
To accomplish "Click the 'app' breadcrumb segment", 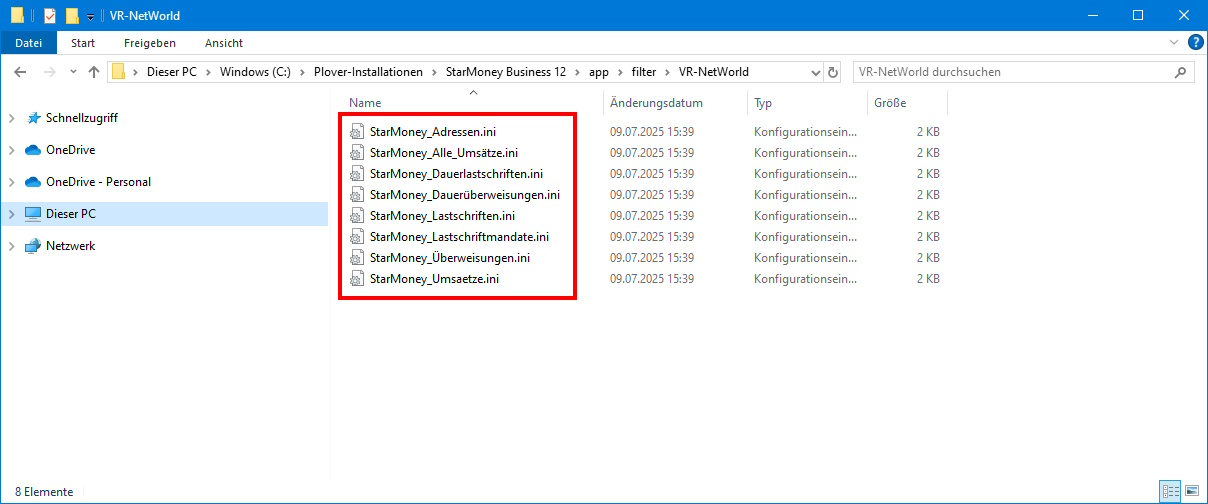I will [x=598, y=72].
